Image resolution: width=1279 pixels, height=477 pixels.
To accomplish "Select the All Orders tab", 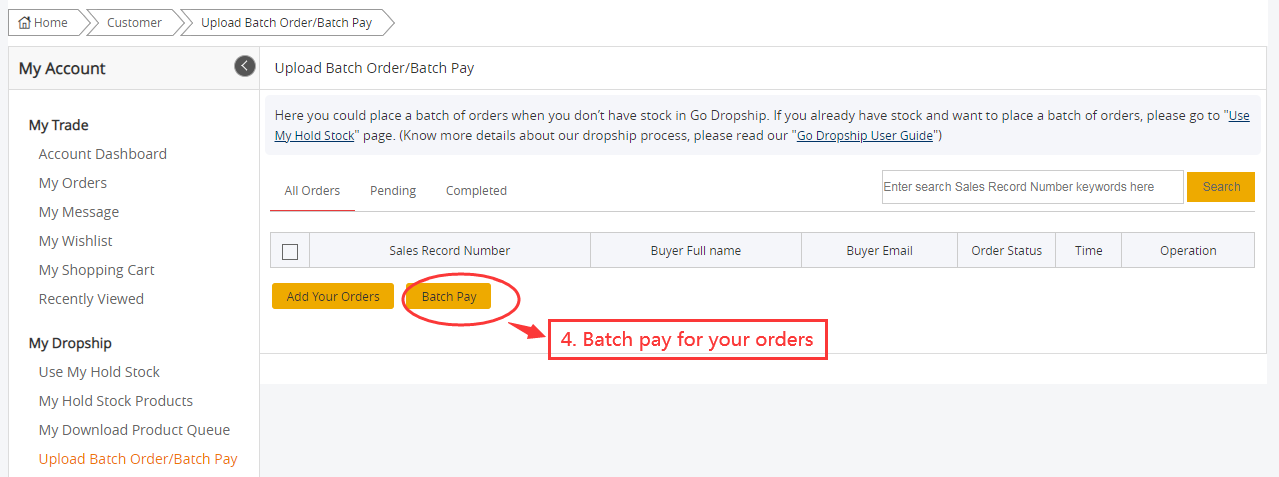I will click(x=312, y=191).
